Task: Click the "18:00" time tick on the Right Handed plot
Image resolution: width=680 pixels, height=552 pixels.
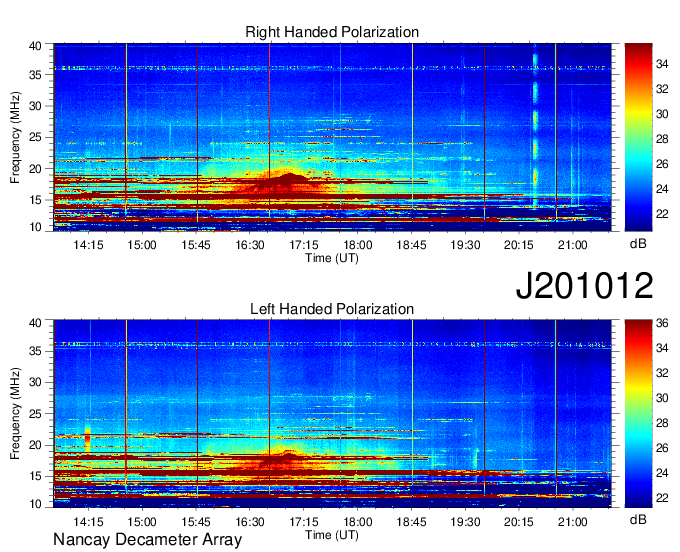Action: coord(358,245)
